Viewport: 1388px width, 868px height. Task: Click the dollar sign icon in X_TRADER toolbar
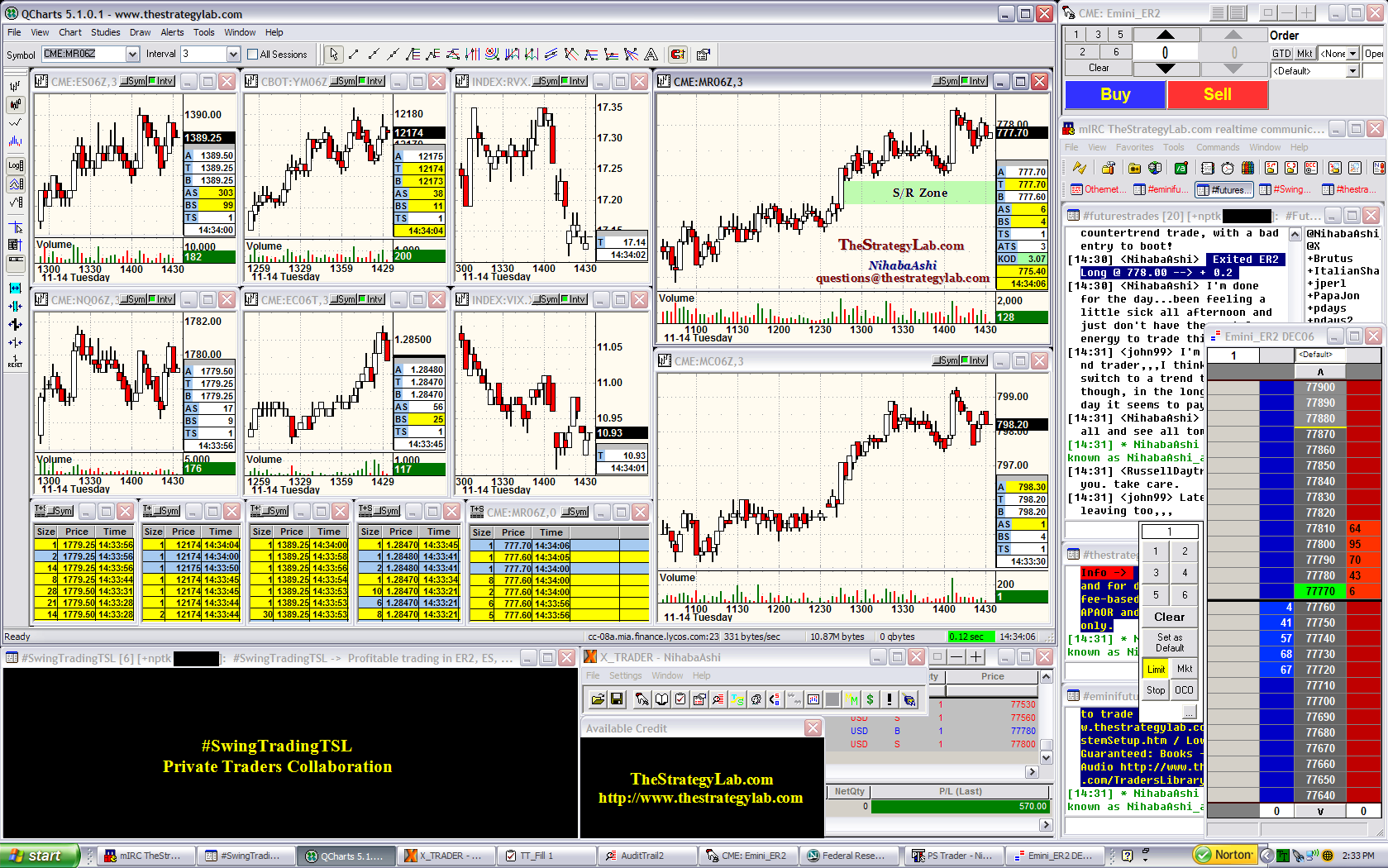870,699
